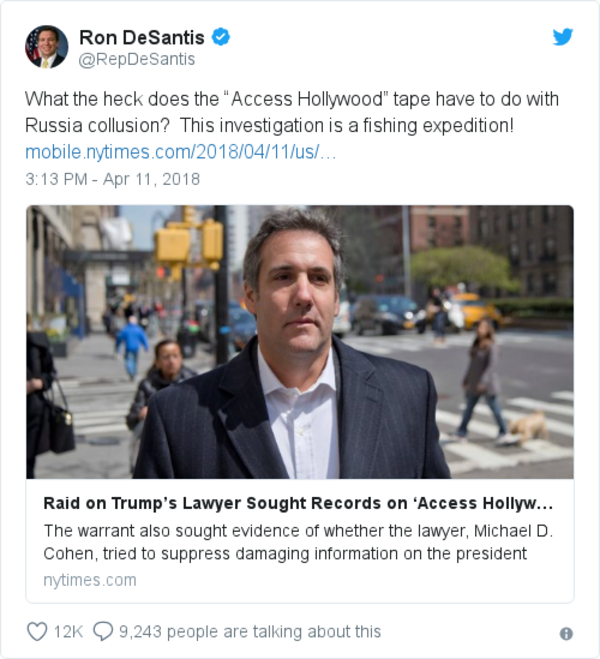This screenshot has height=659, width=600.
Task: Click the white card footer beside nytimes.com
Action: pos(355,580)
